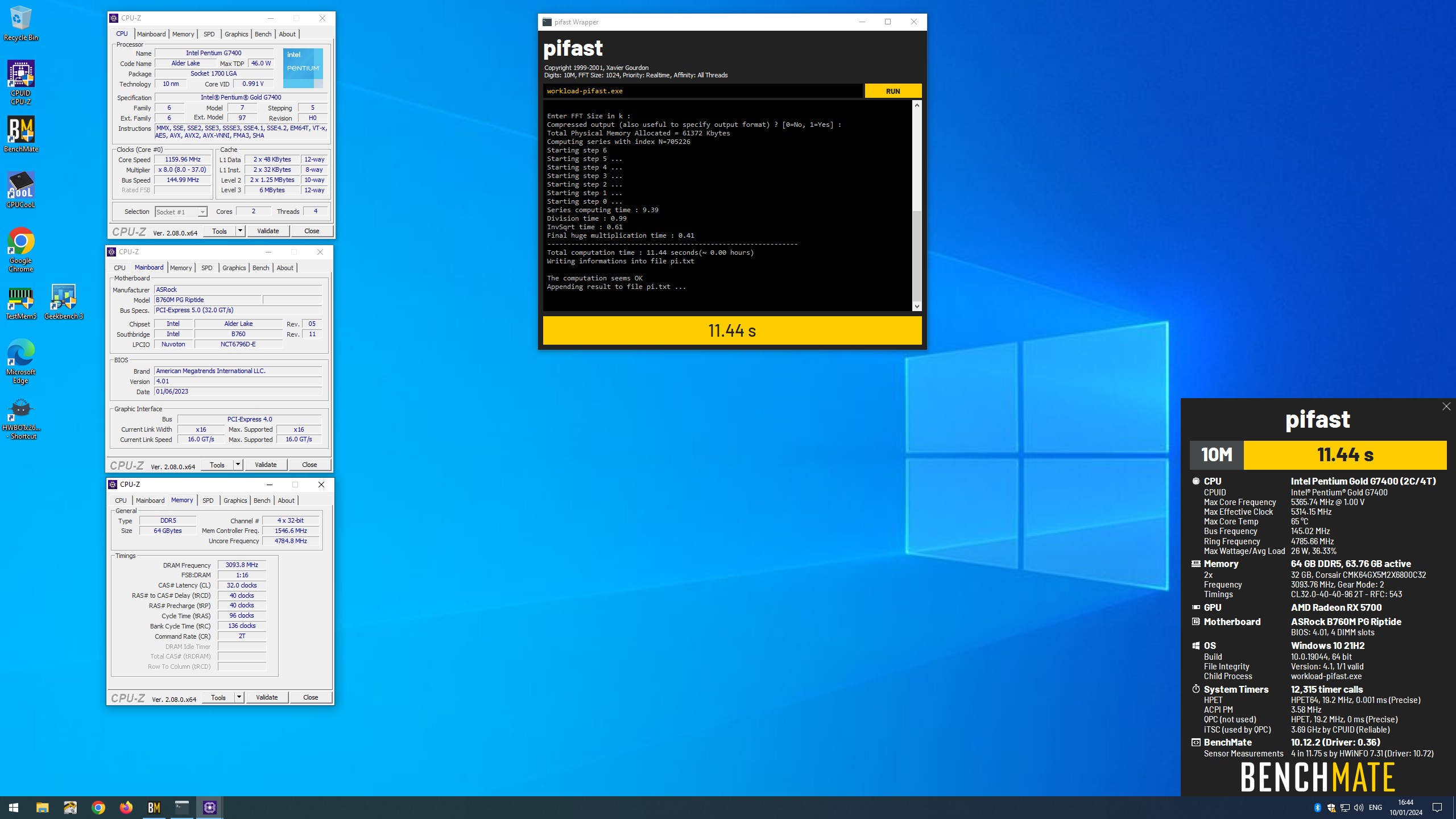Open the notification center icon
This screenshot has width=1456, height=819.
1437,808
